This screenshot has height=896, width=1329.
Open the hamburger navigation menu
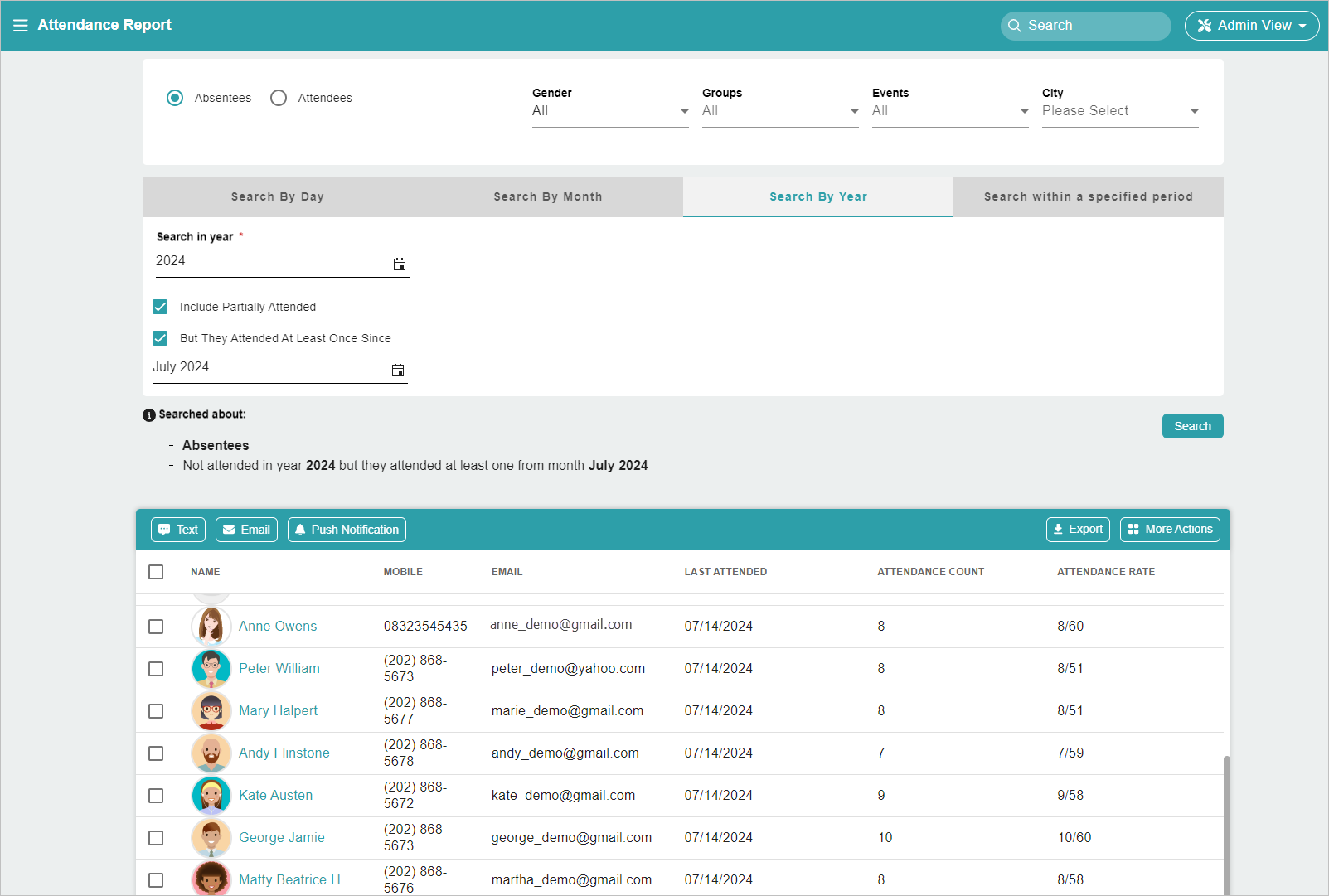(21, 26)
